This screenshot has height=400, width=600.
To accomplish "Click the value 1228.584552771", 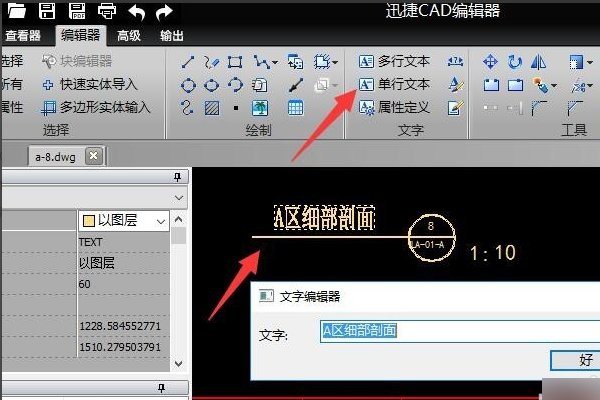I will [x=120, y=326].
